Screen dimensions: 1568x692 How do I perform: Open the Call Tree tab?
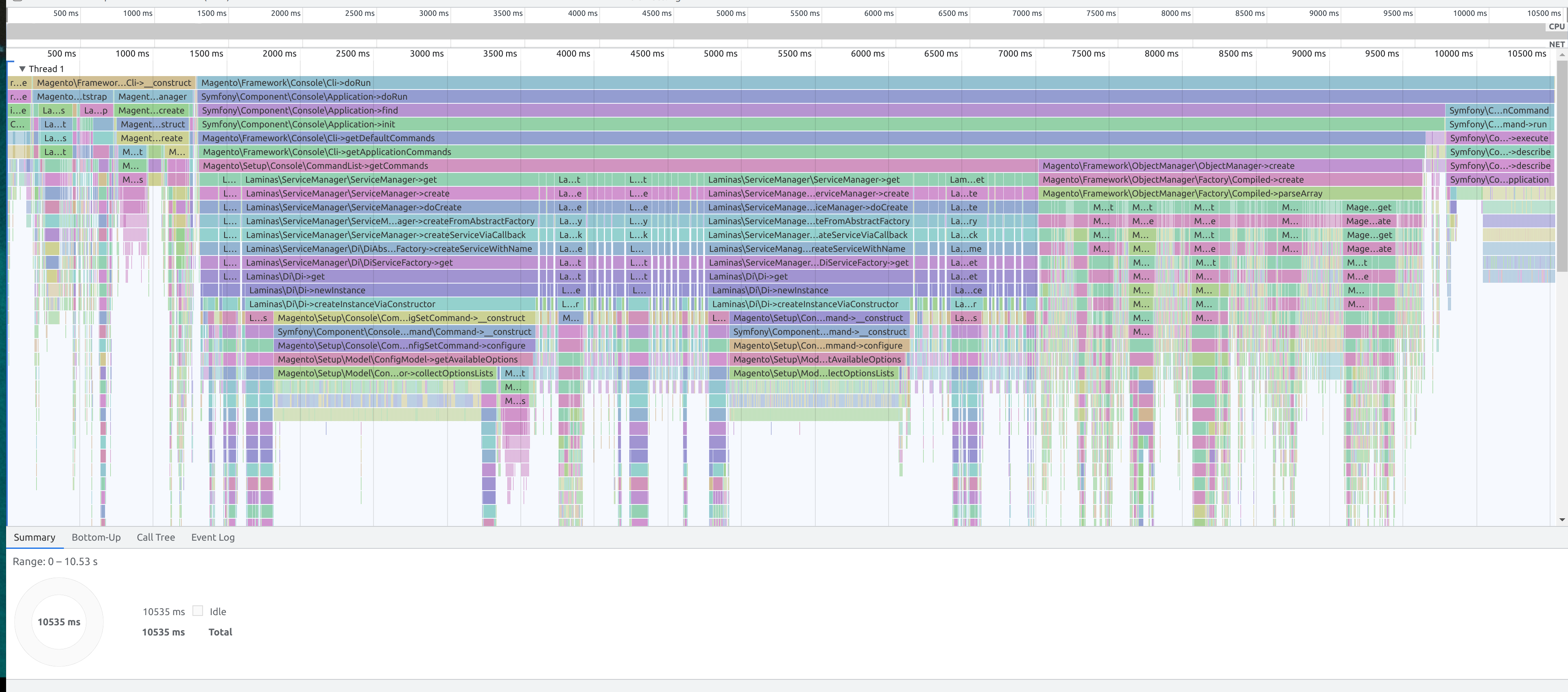click(x=156, y=537)
